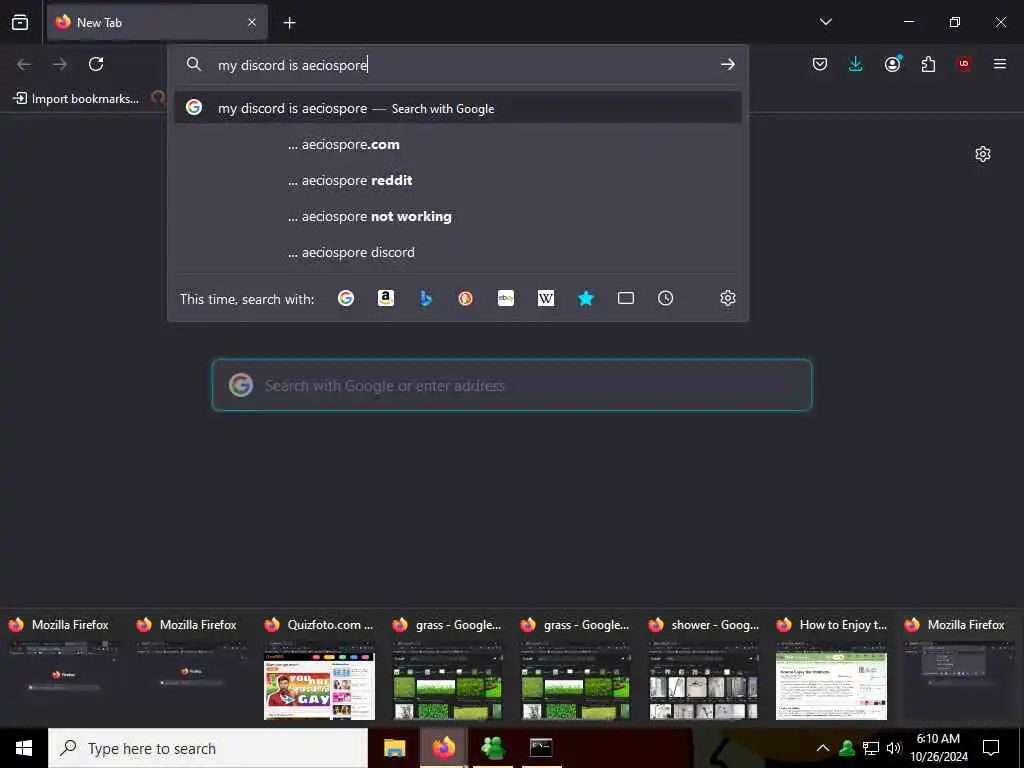Search this time with Amazon
This screenshot has width=1024, height=768.
pyautogui.click(x=386, y=298)
